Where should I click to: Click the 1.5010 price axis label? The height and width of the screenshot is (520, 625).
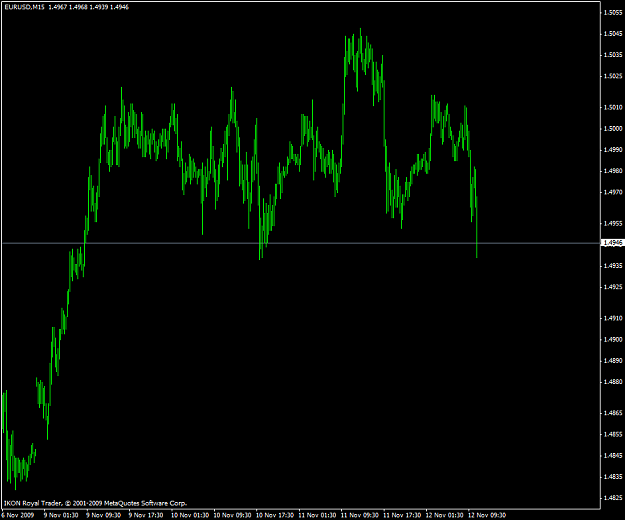pyautogui.click(x=613, y=108)
